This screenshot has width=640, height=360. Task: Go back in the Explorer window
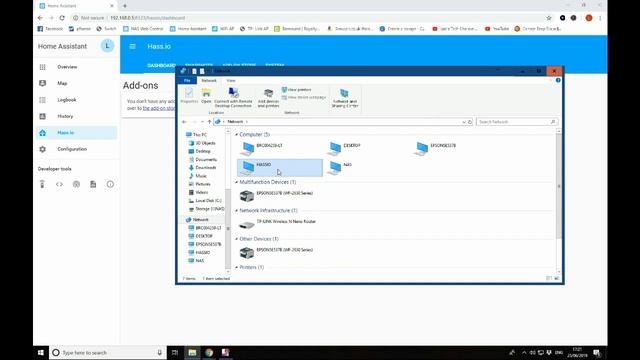pyautogui.click(x=184, y=122)
